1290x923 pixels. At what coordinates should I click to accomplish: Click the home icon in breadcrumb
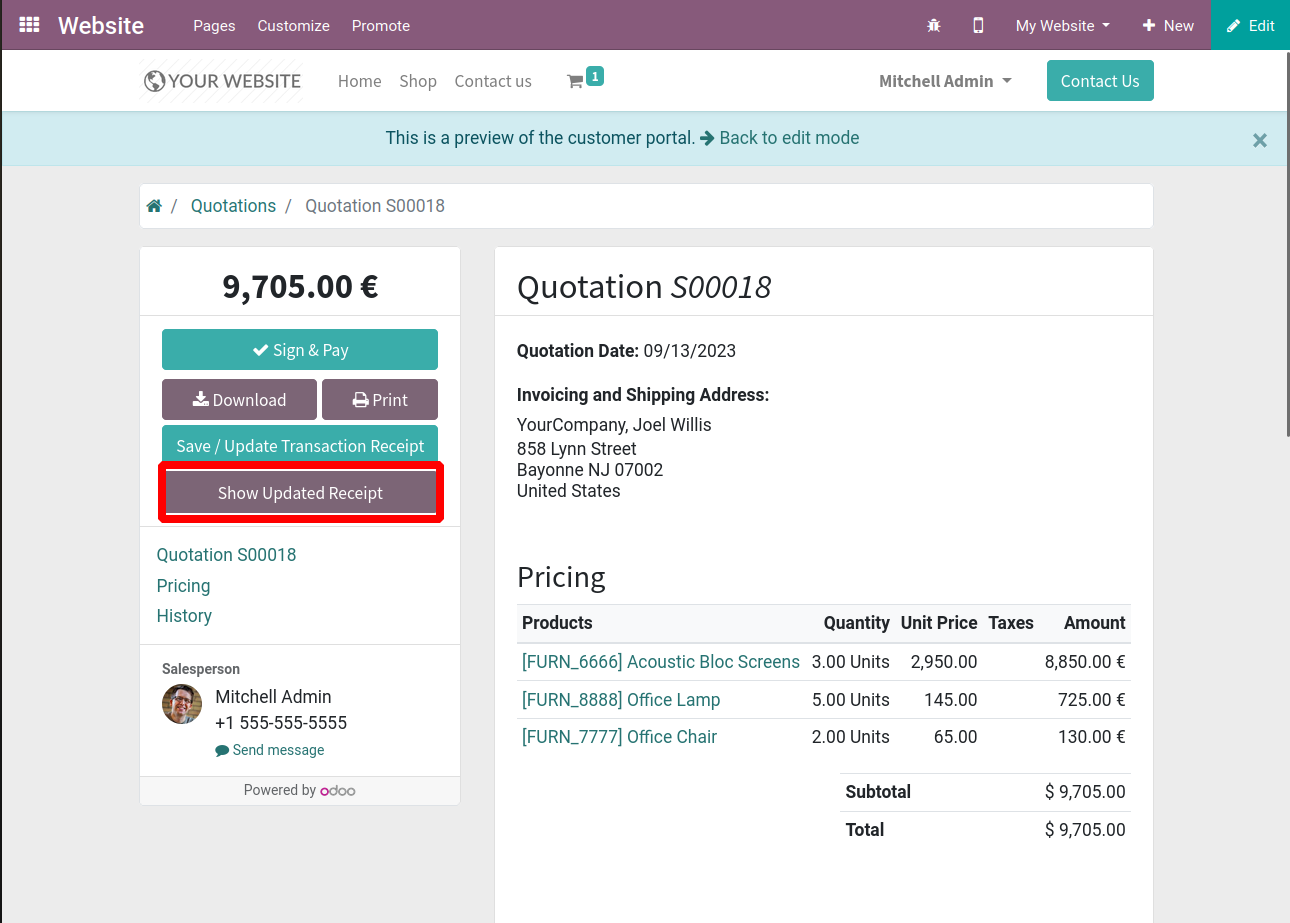(x=154, y=206)
